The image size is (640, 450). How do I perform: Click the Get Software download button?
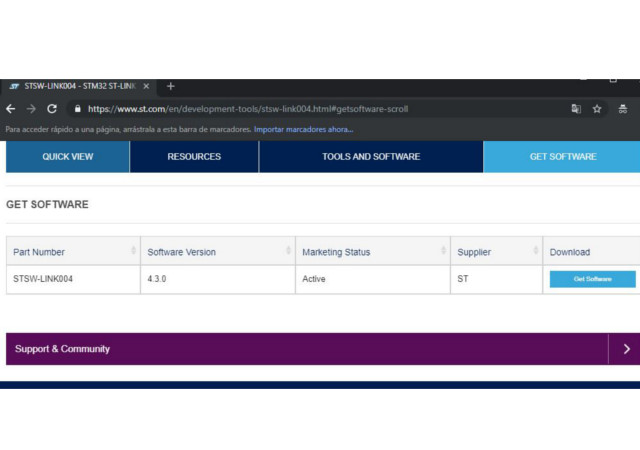click(592, 279)
